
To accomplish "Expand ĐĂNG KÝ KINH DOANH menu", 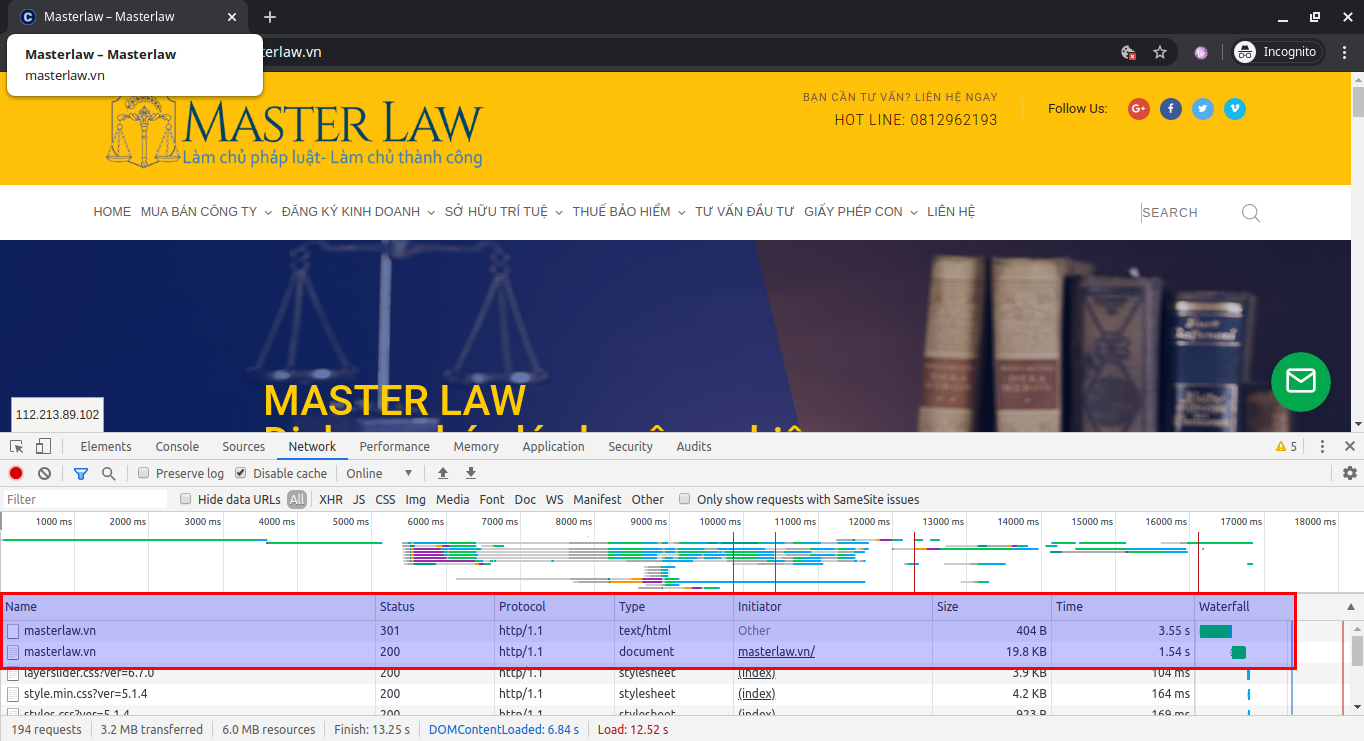I will coord(359,212).
